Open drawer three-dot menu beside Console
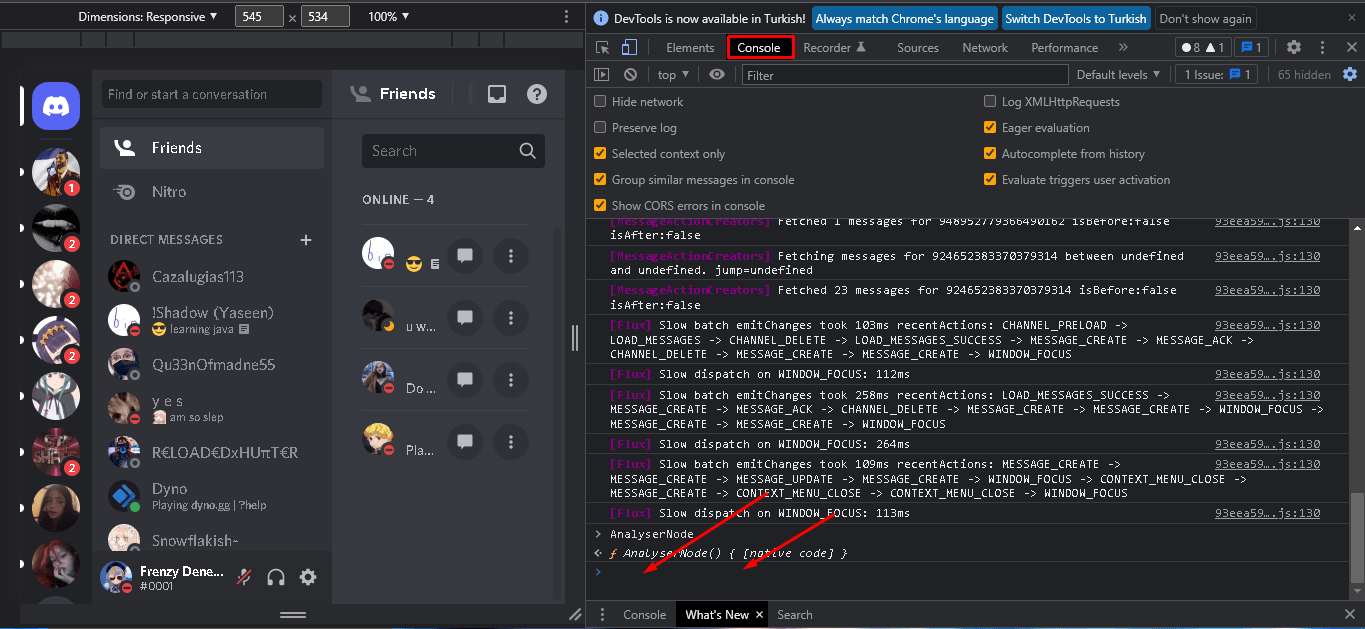The width and height of the screenshot is (1365, 629). pos(602,615)
